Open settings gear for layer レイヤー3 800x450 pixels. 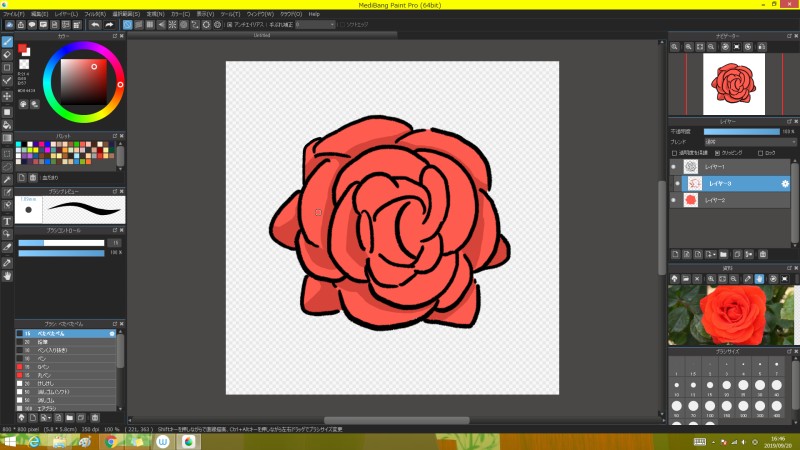click(785, 184)
